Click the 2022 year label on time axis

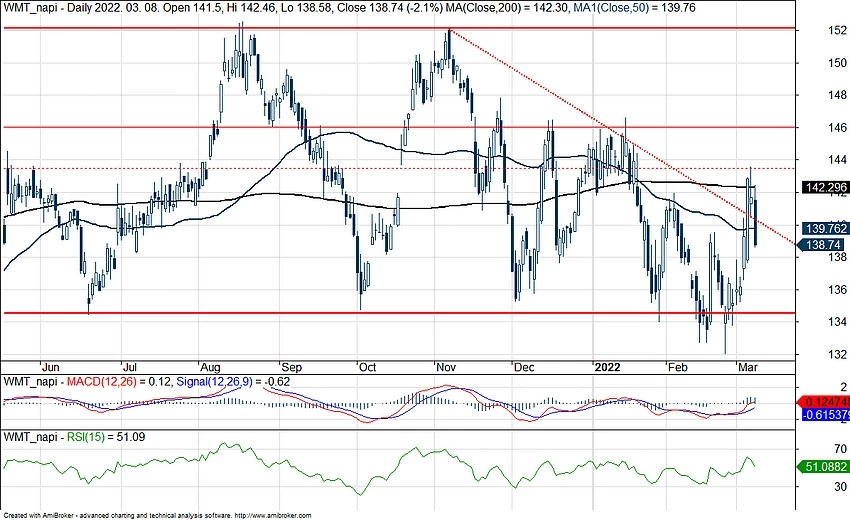point(607,367)
